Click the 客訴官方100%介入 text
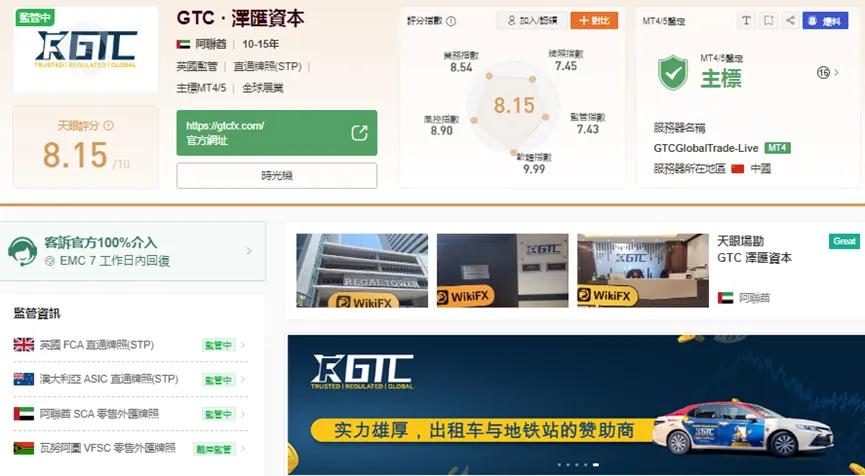Screen dimensions: 865x476 (x=100, y=243)
